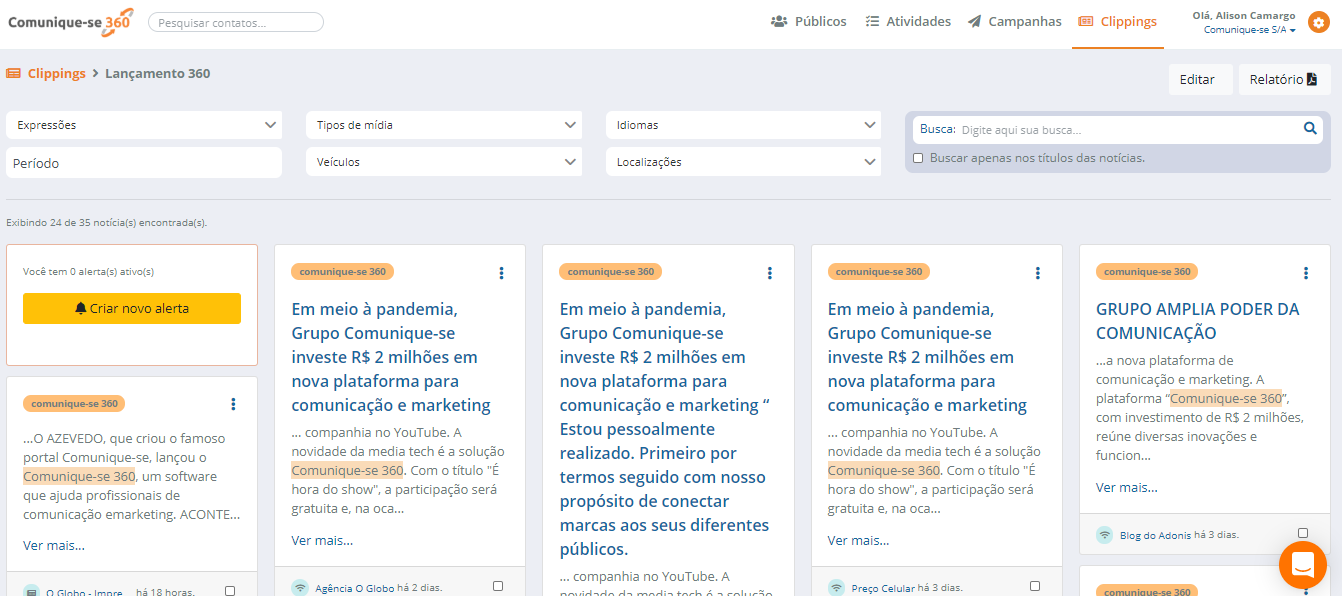Click comunique-se 360 tag on O AZEVEDO card
1342x596 pixels.
click(74, 404)
